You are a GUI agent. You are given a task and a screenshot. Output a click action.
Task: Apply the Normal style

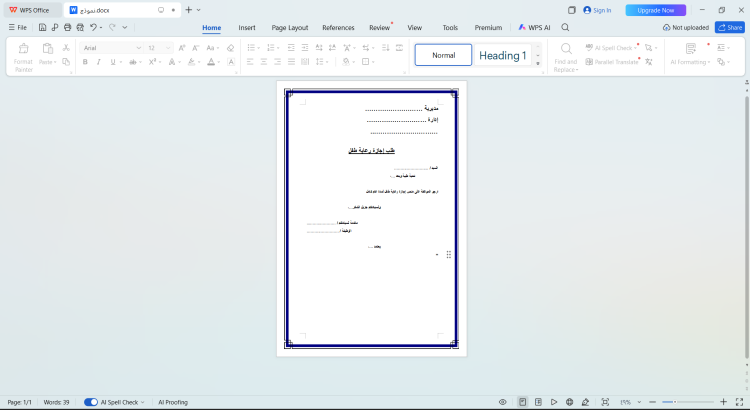point(443,55)
